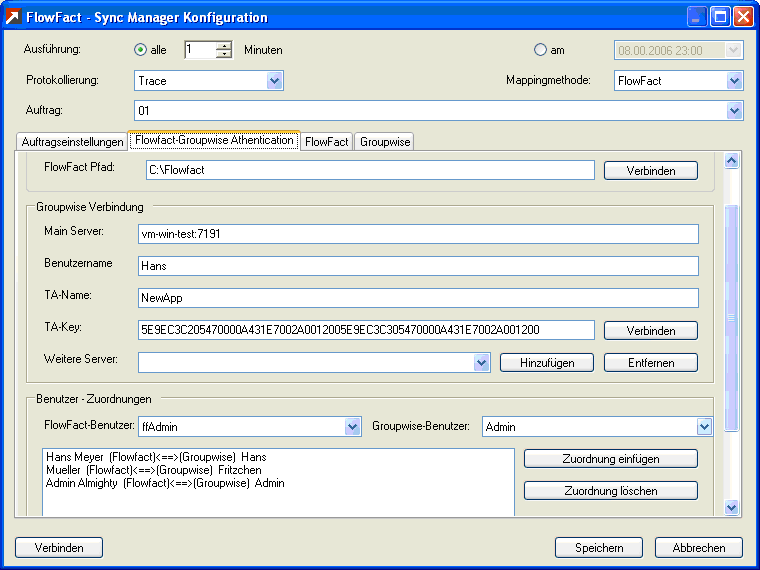Open the Groupwise tab
The height and width of the screenshot is (570, 760).
point(385,142)
